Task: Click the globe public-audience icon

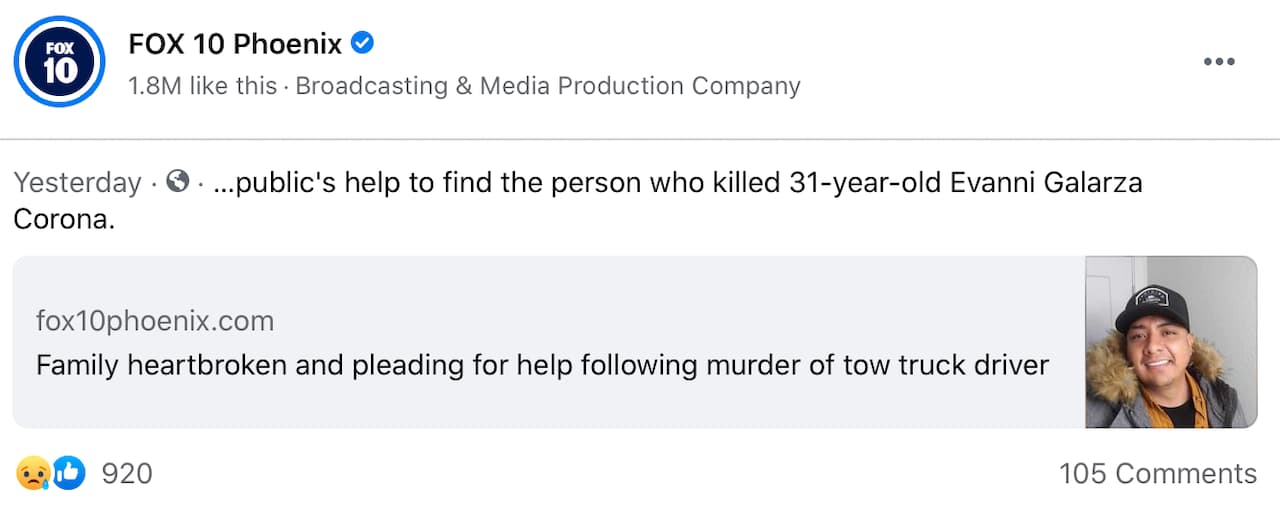Action: point(178,182)
